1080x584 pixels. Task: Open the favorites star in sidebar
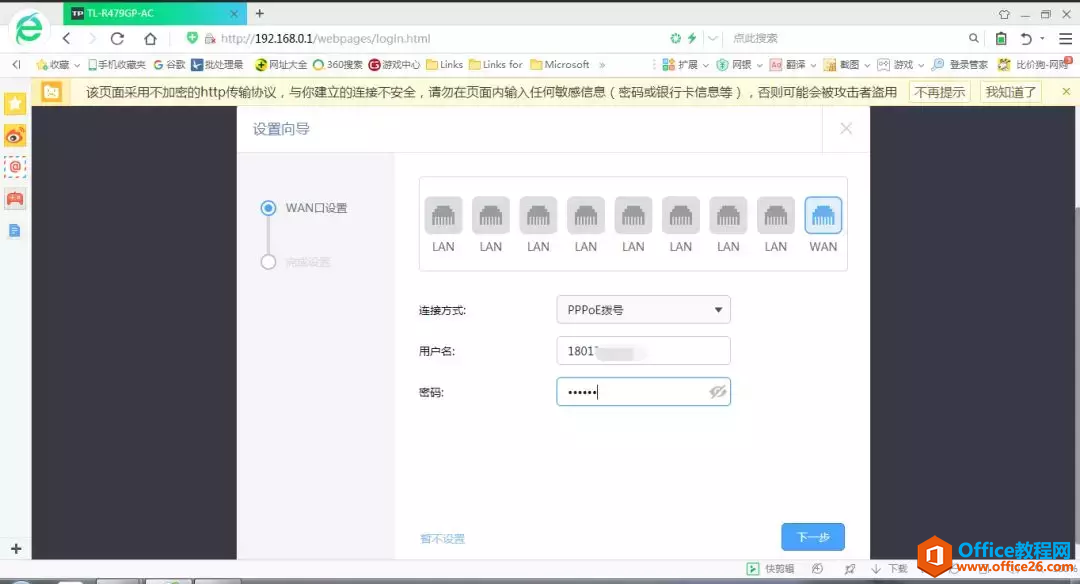pos(15,103)
